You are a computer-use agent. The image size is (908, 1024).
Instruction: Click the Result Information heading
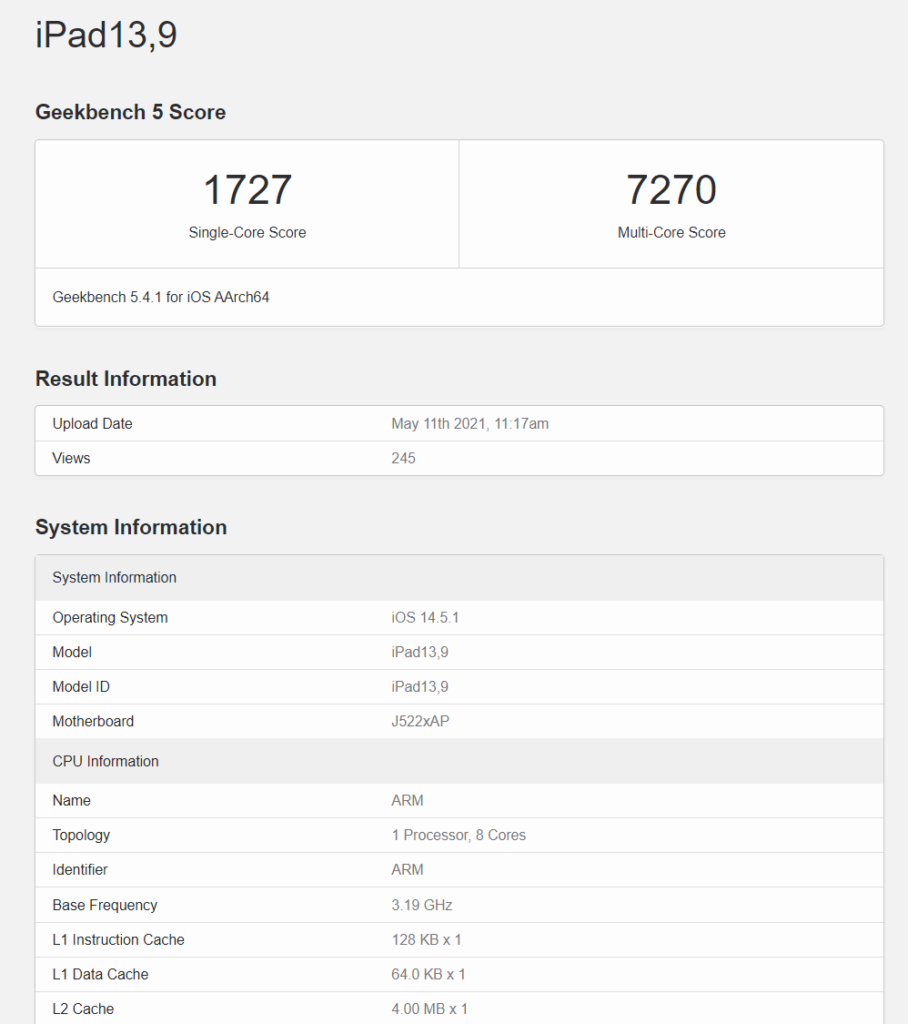(x=126, y=379)
